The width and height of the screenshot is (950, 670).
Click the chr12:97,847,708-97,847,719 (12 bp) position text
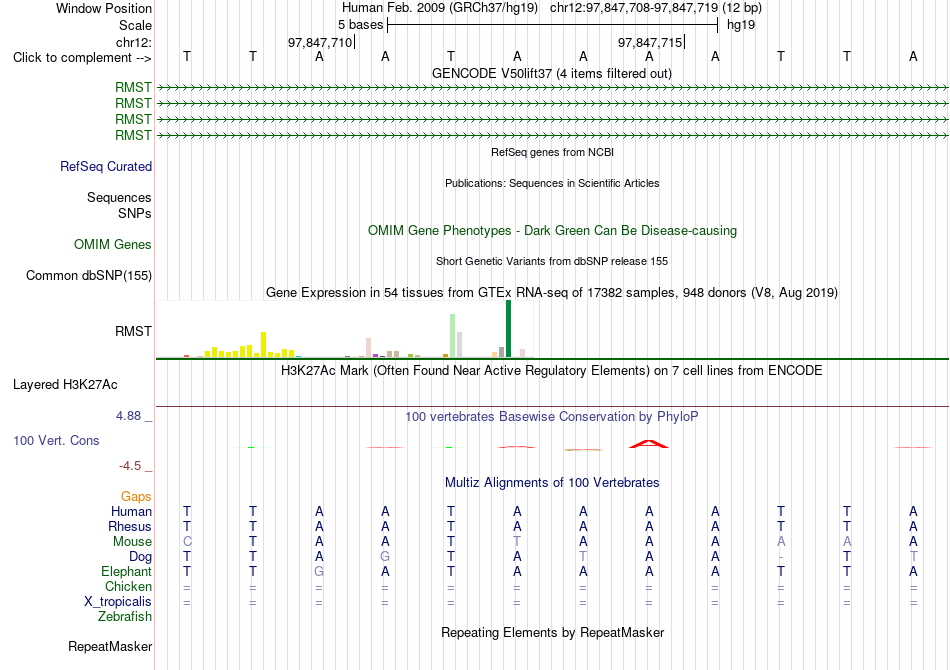coord(656,8)
